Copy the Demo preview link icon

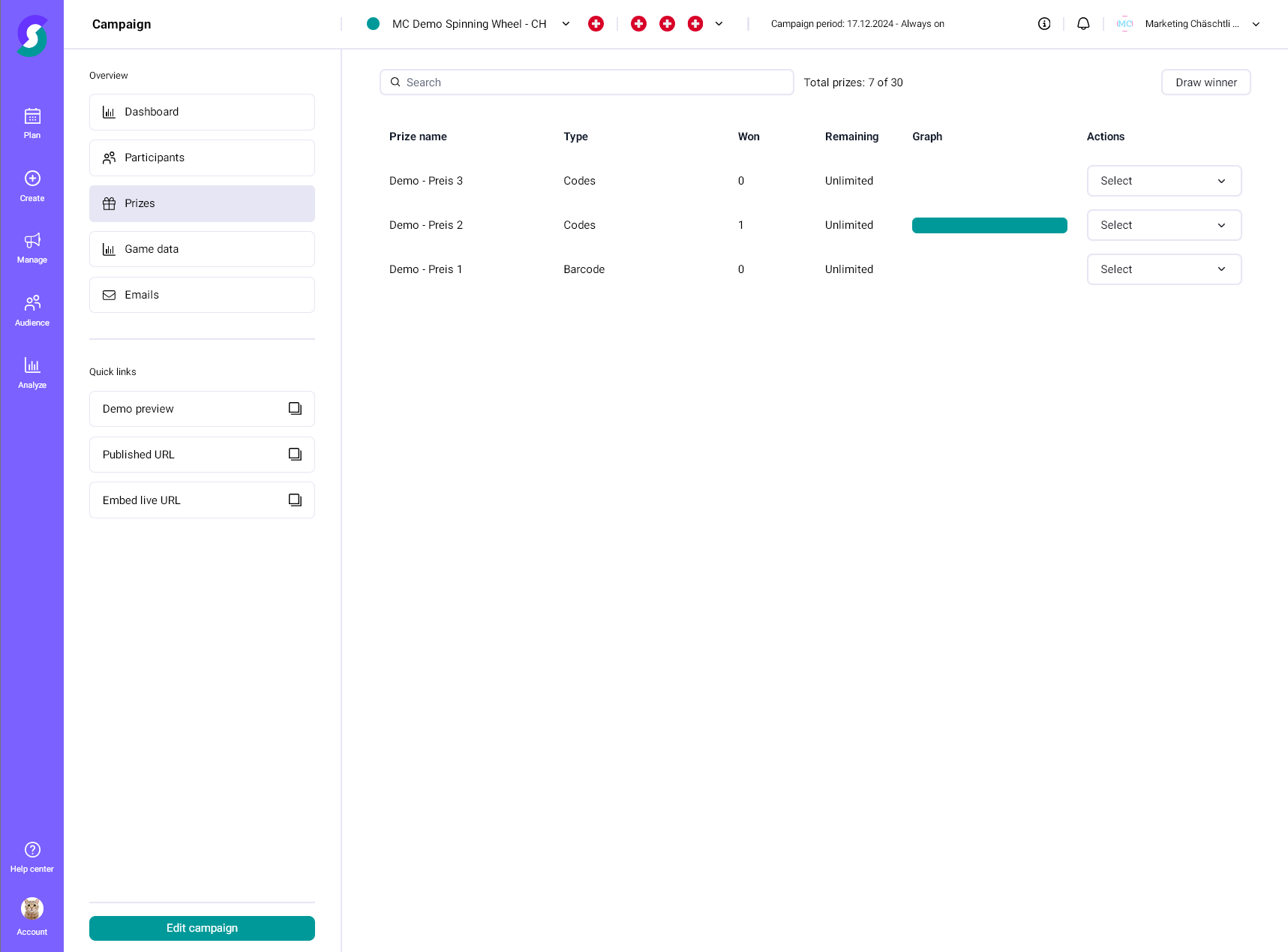coord(295,409)
